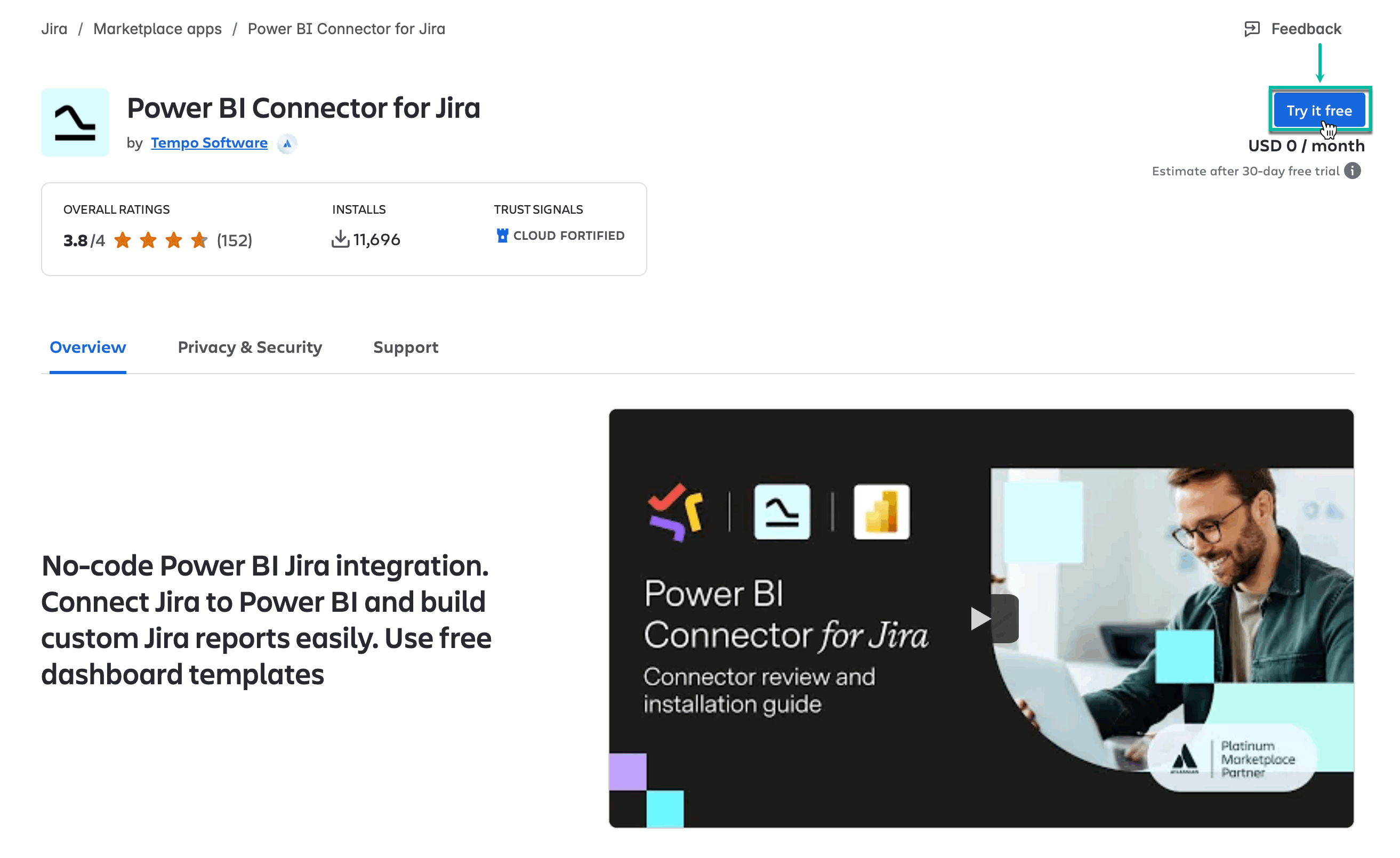Navigate to Marketplace apps via breadcrumb
The image size is (1400, 858).
157,28
